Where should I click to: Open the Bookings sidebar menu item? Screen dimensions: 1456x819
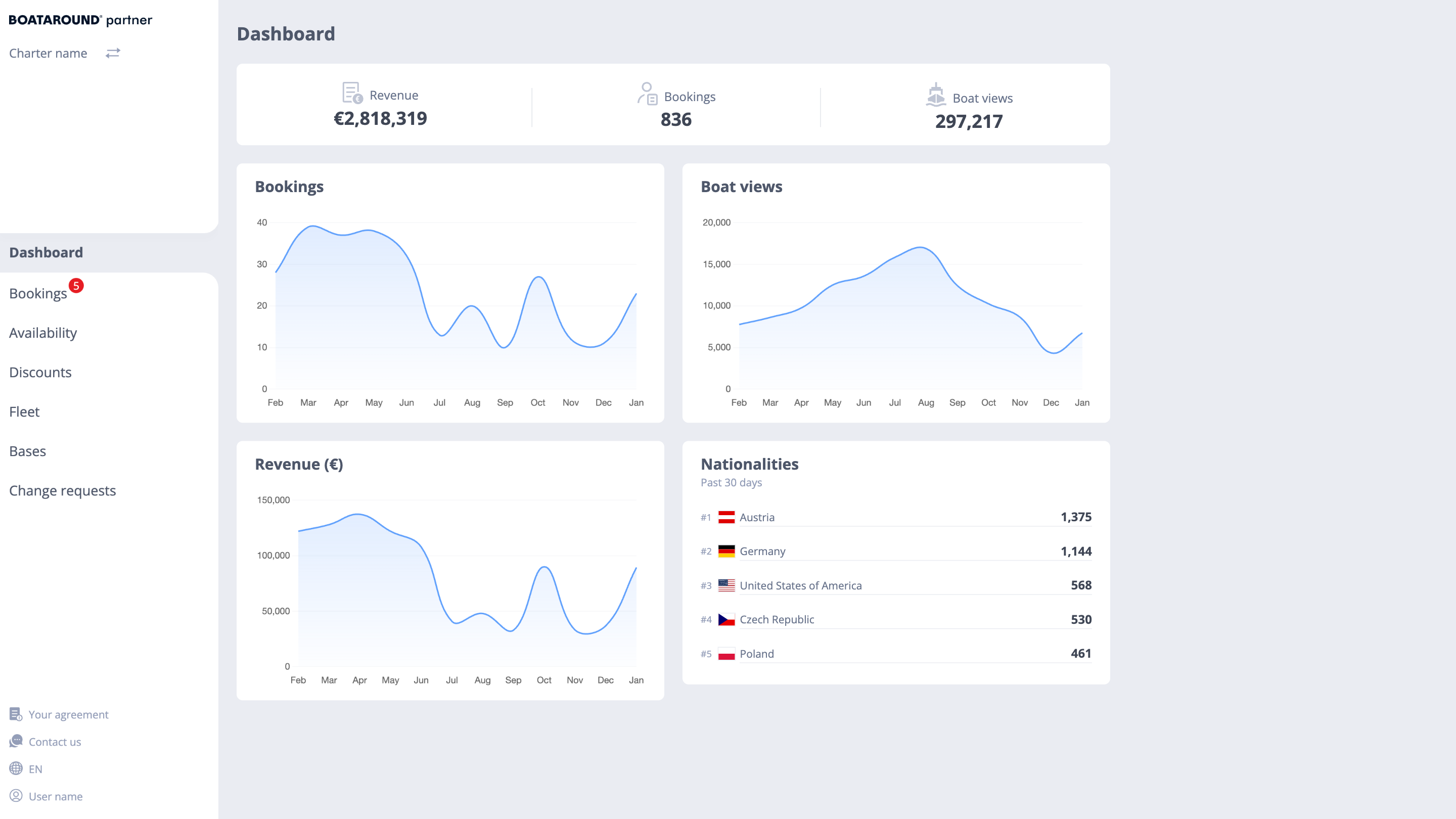(38, 293)
